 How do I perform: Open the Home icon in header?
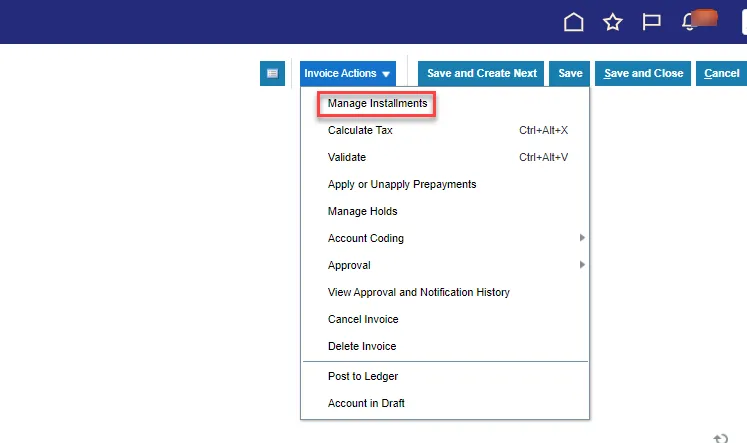coord(574,22)
